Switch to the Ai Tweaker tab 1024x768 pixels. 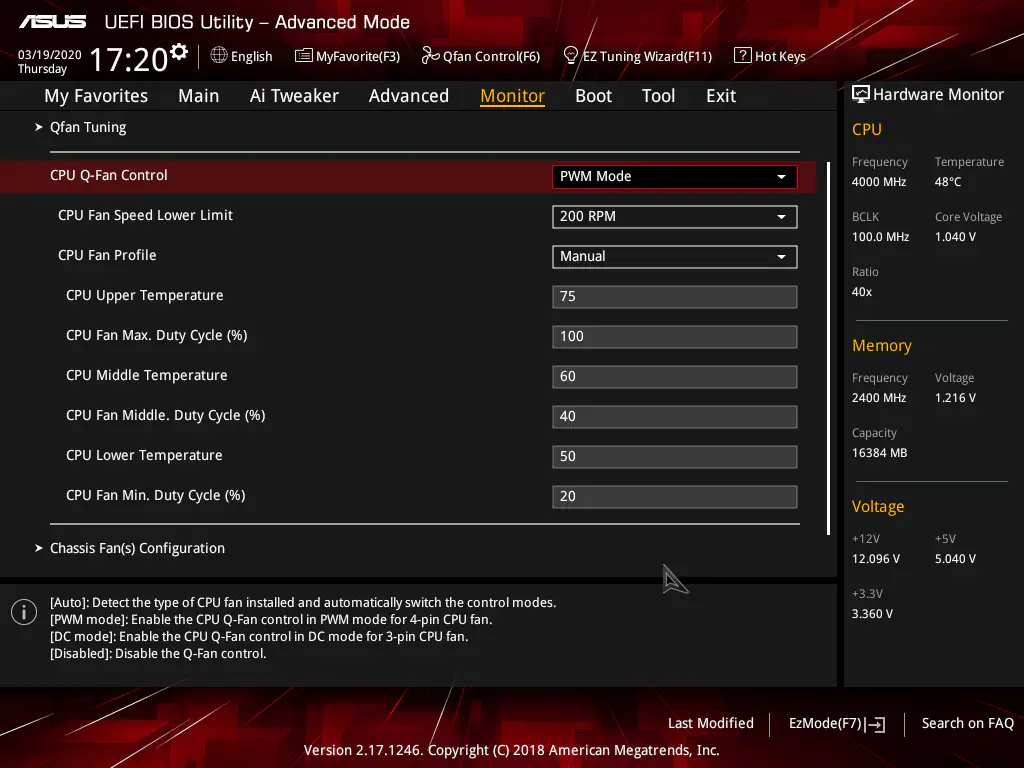(x=294, y=96)
